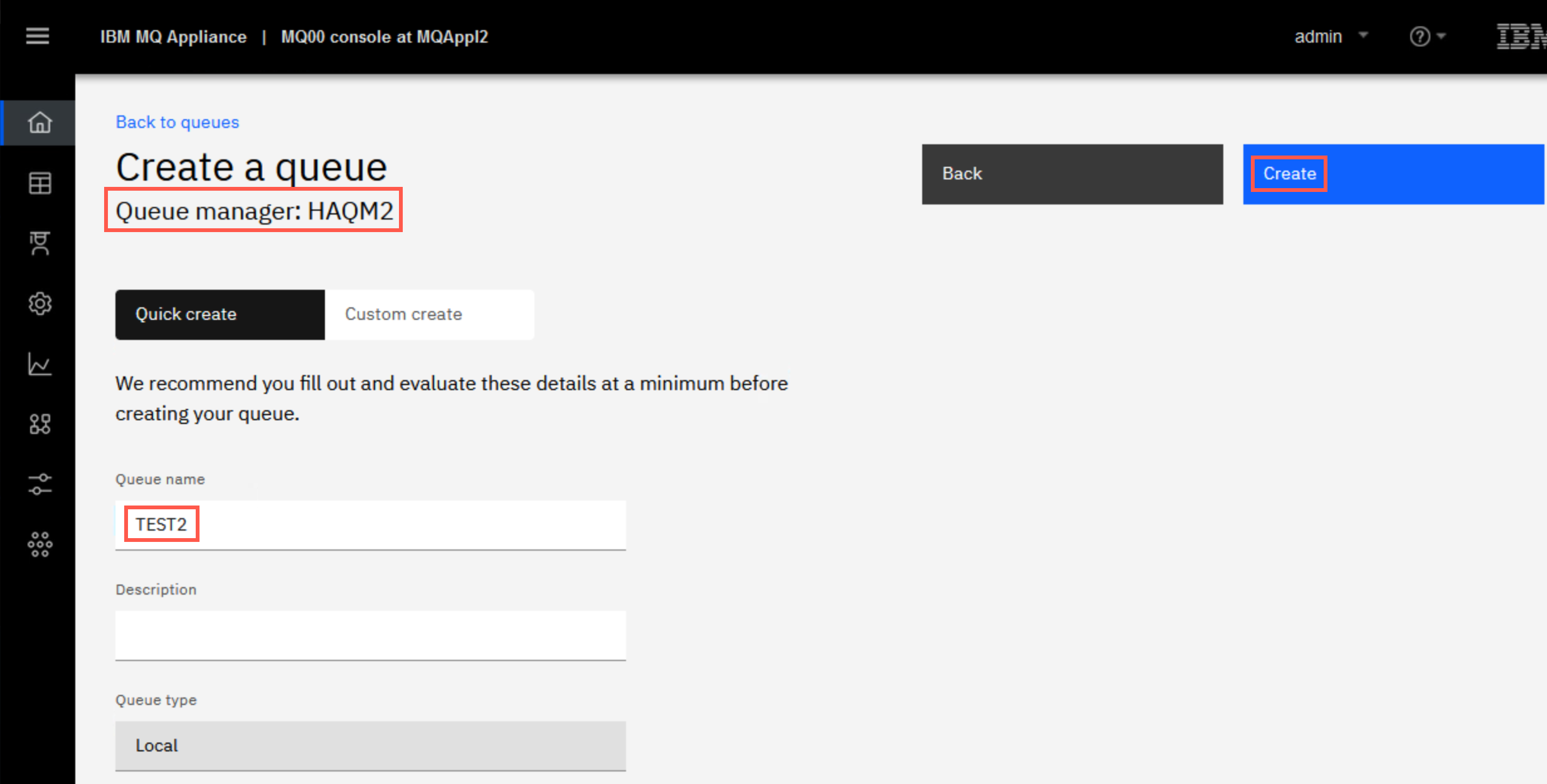Click the Queue name label
The width and height of the screenshot is (1547, 784).
160,479
